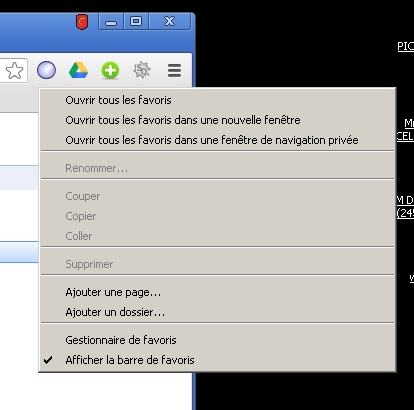Open the Chrome hamburger menu
This screenshot has height=410, width=414.
[174, 70]
